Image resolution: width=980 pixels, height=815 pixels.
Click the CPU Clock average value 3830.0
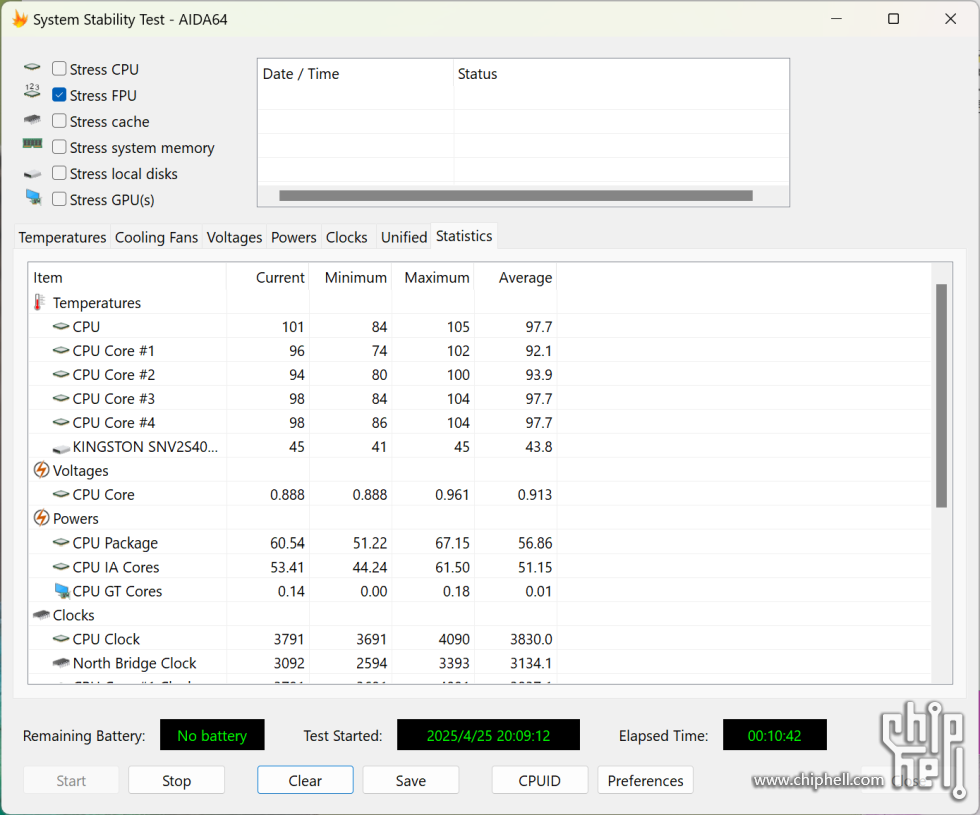(531, 639)
